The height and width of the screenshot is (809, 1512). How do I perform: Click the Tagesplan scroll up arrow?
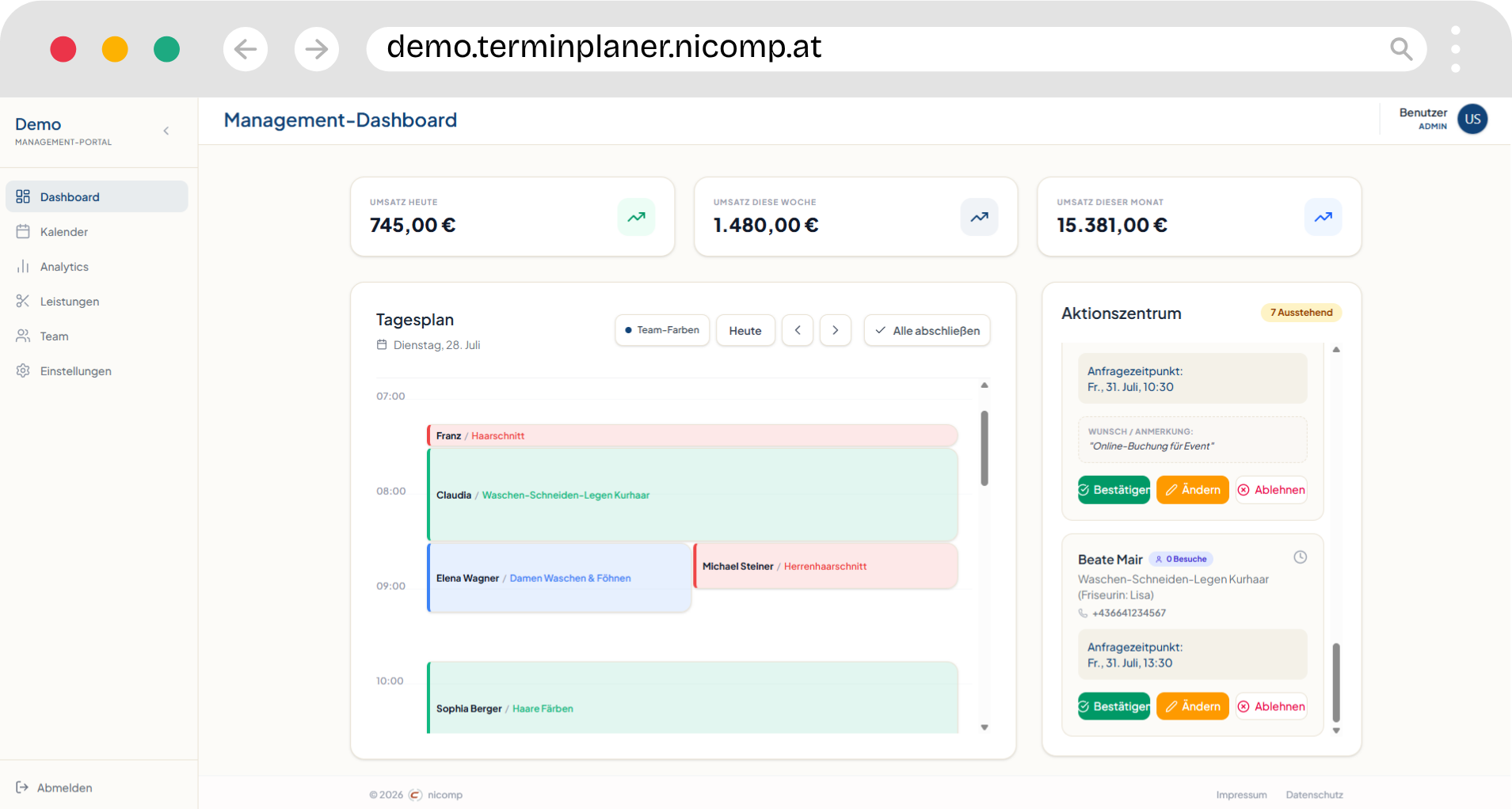[x=985, y=386]
